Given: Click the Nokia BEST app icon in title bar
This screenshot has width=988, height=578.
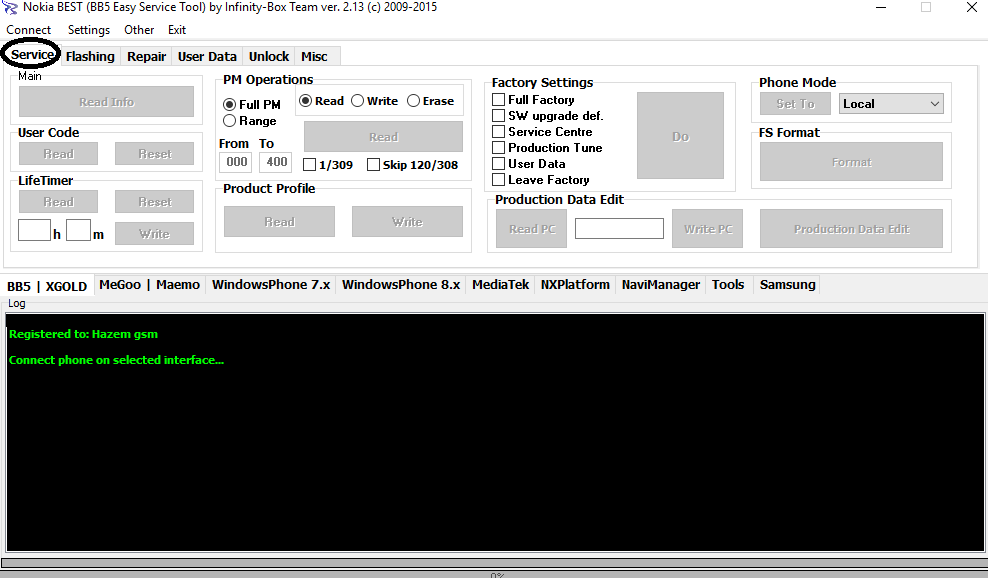Looking at the screenshot, I should (x=9, y=7).
